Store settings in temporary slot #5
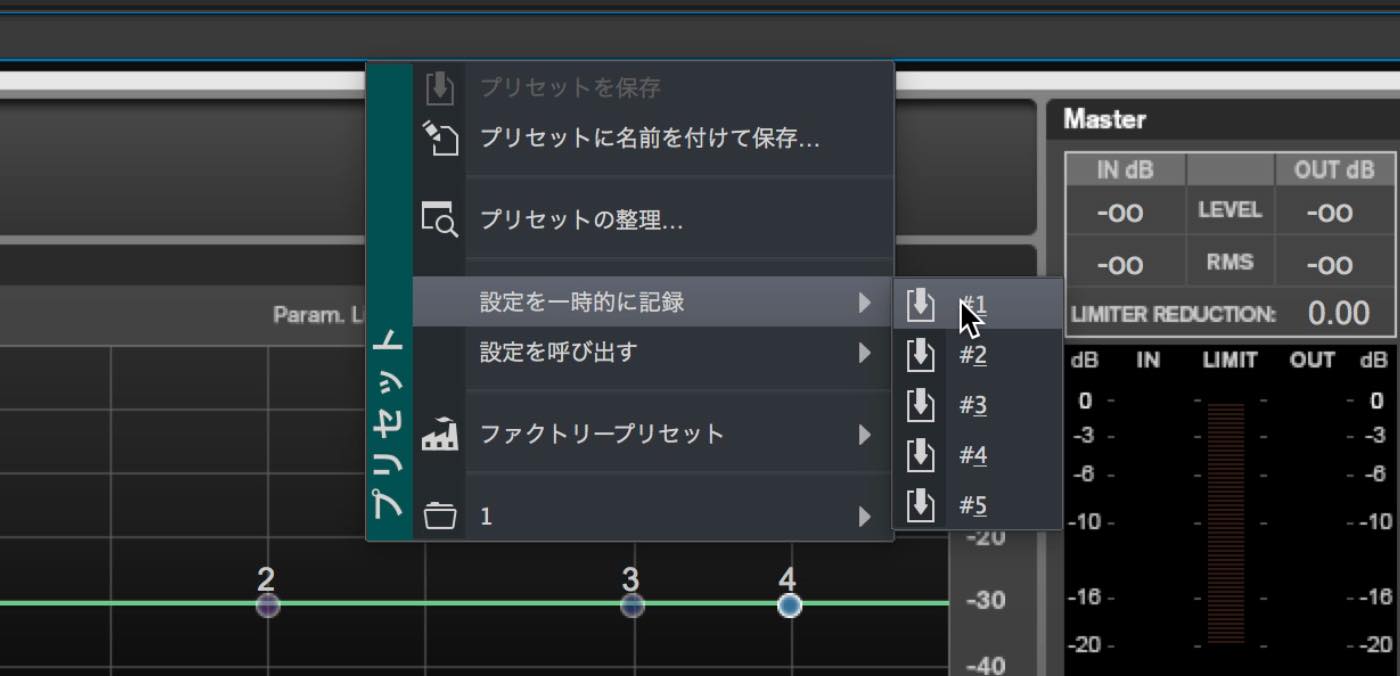This screenshot has width=1400, height=676. point(977,505)
